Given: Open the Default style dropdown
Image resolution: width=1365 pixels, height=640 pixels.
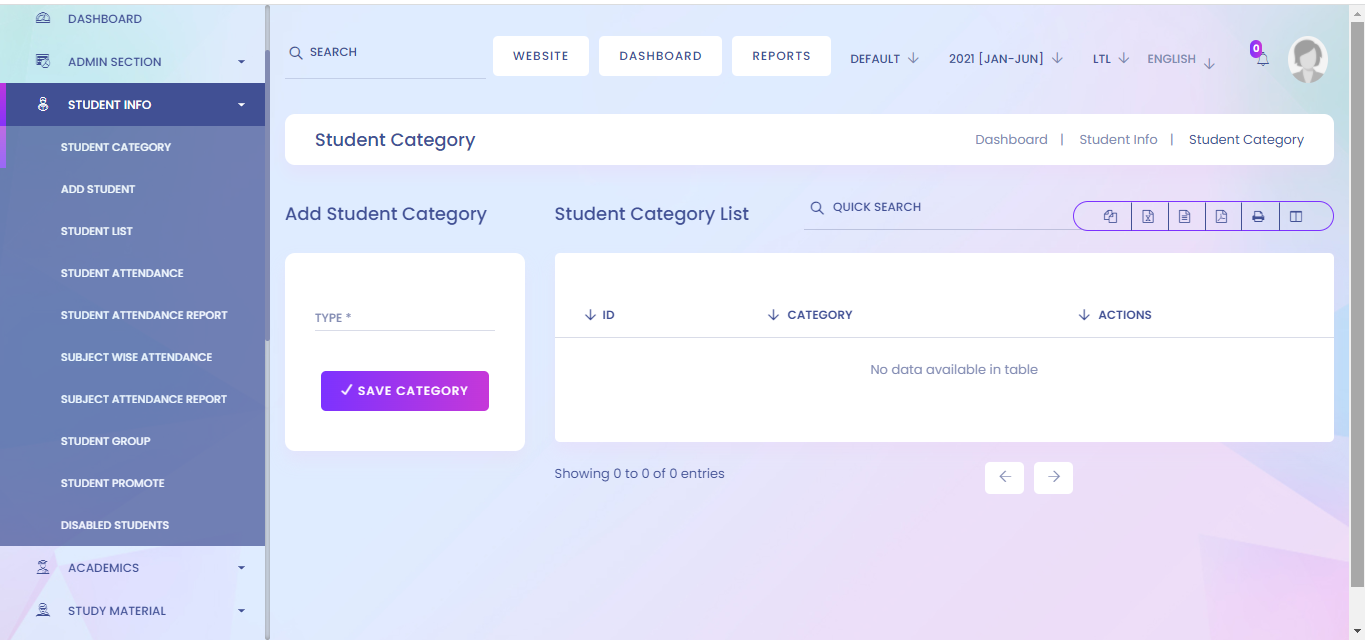Looking at the screenshot, I should [884, 59].
